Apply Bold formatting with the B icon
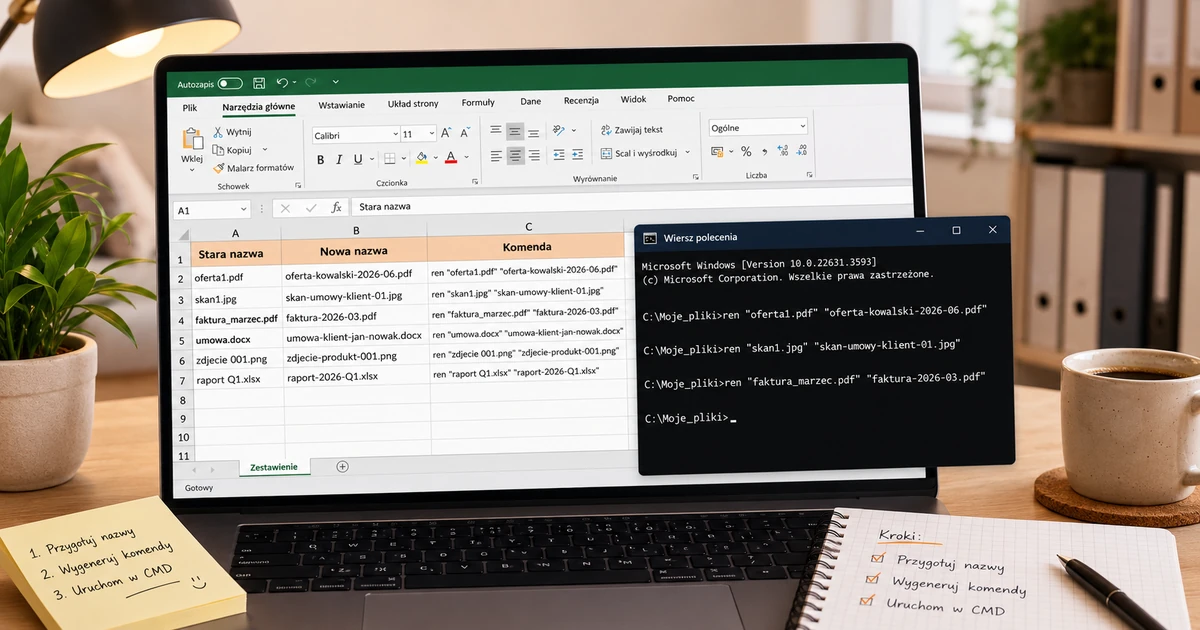 (321, 159)
